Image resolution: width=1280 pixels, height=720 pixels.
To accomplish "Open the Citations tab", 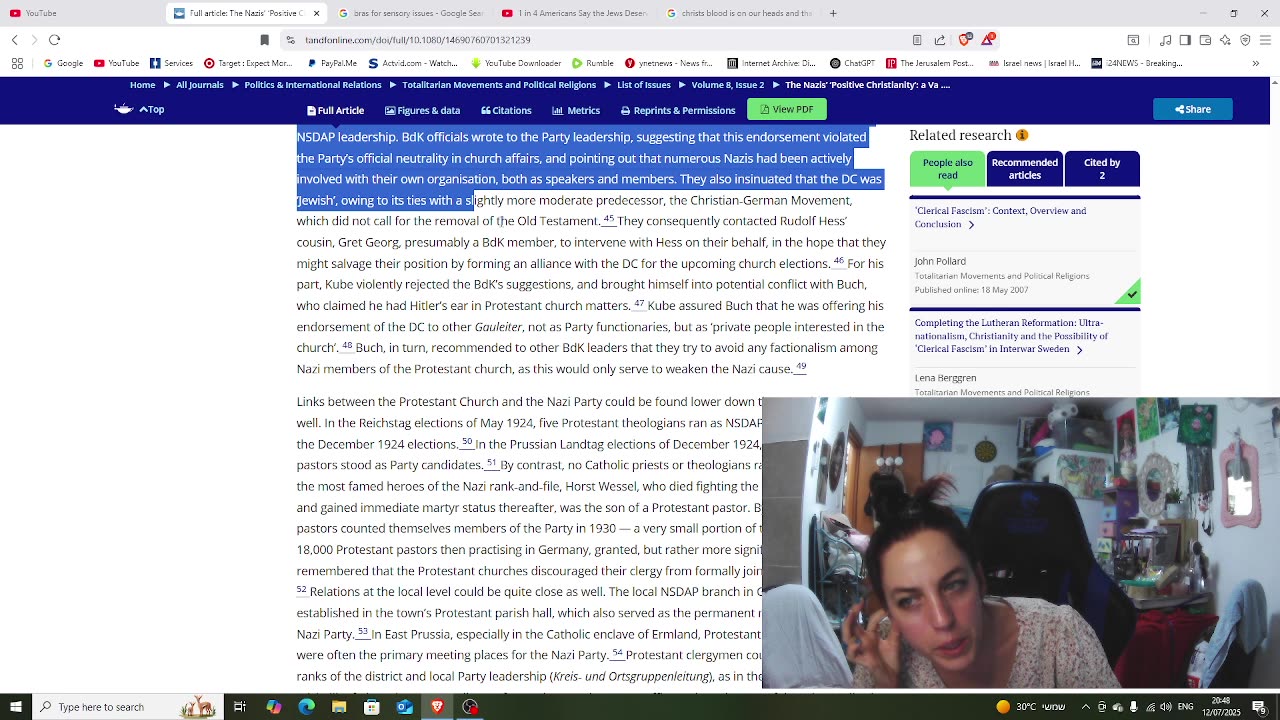I will point(506,110).
